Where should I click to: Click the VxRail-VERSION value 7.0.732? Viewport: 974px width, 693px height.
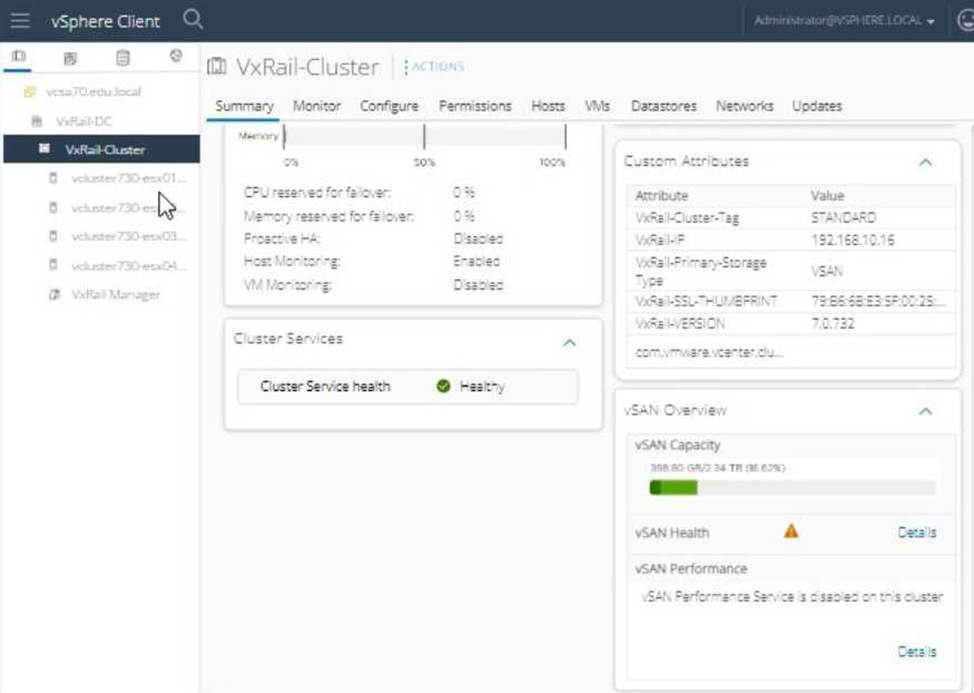tap(832, 324)
